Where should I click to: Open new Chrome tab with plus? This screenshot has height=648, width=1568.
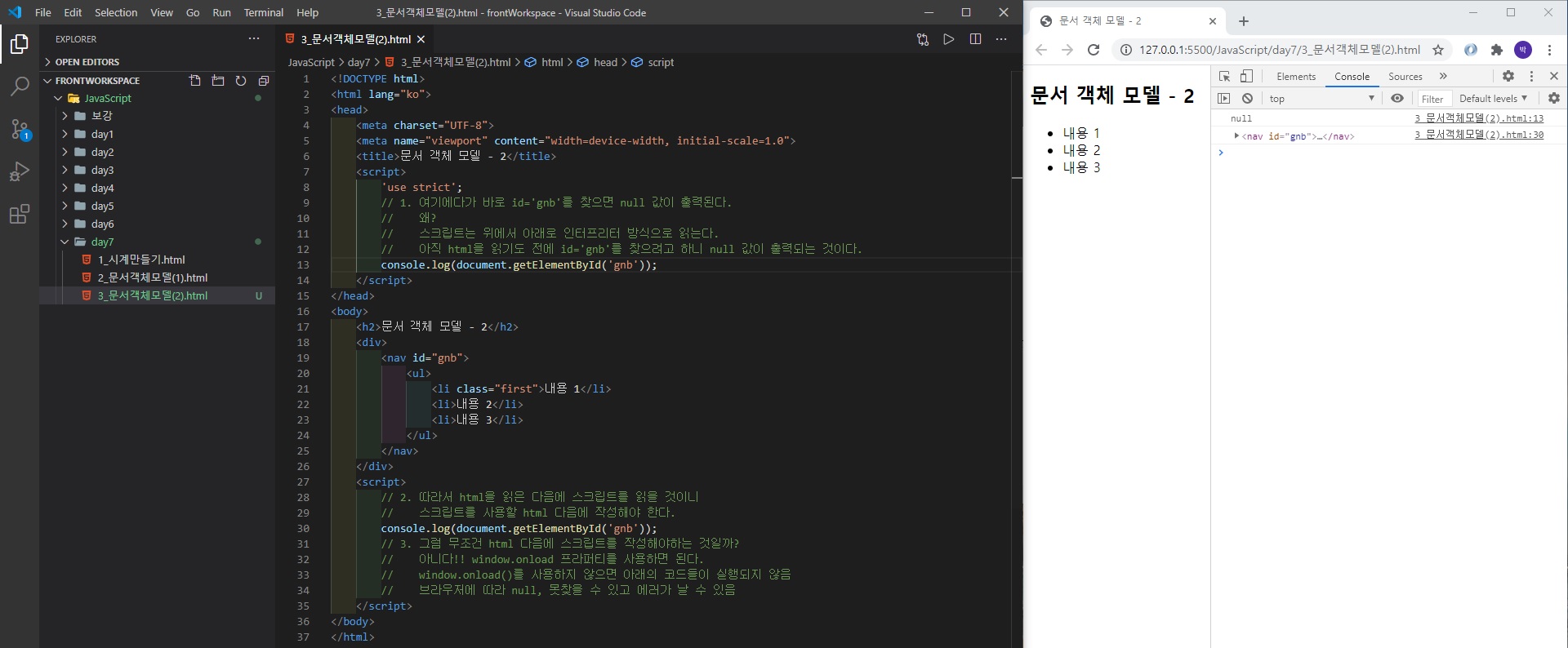pos(1244,21)
